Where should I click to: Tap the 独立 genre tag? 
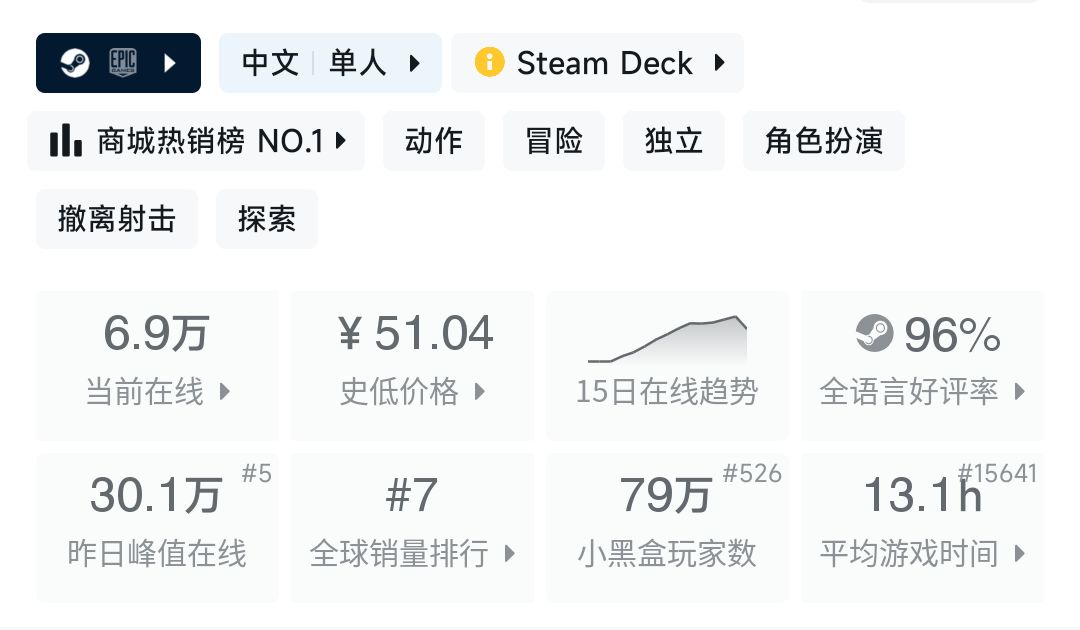click(x=674, y=141)
